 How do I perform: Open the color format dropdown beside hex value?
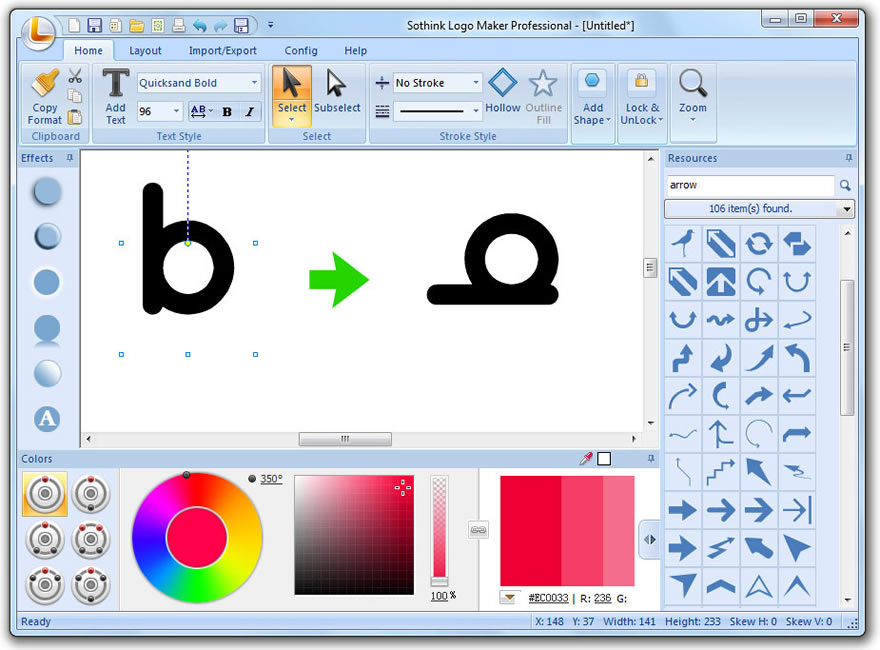[508, 598]
